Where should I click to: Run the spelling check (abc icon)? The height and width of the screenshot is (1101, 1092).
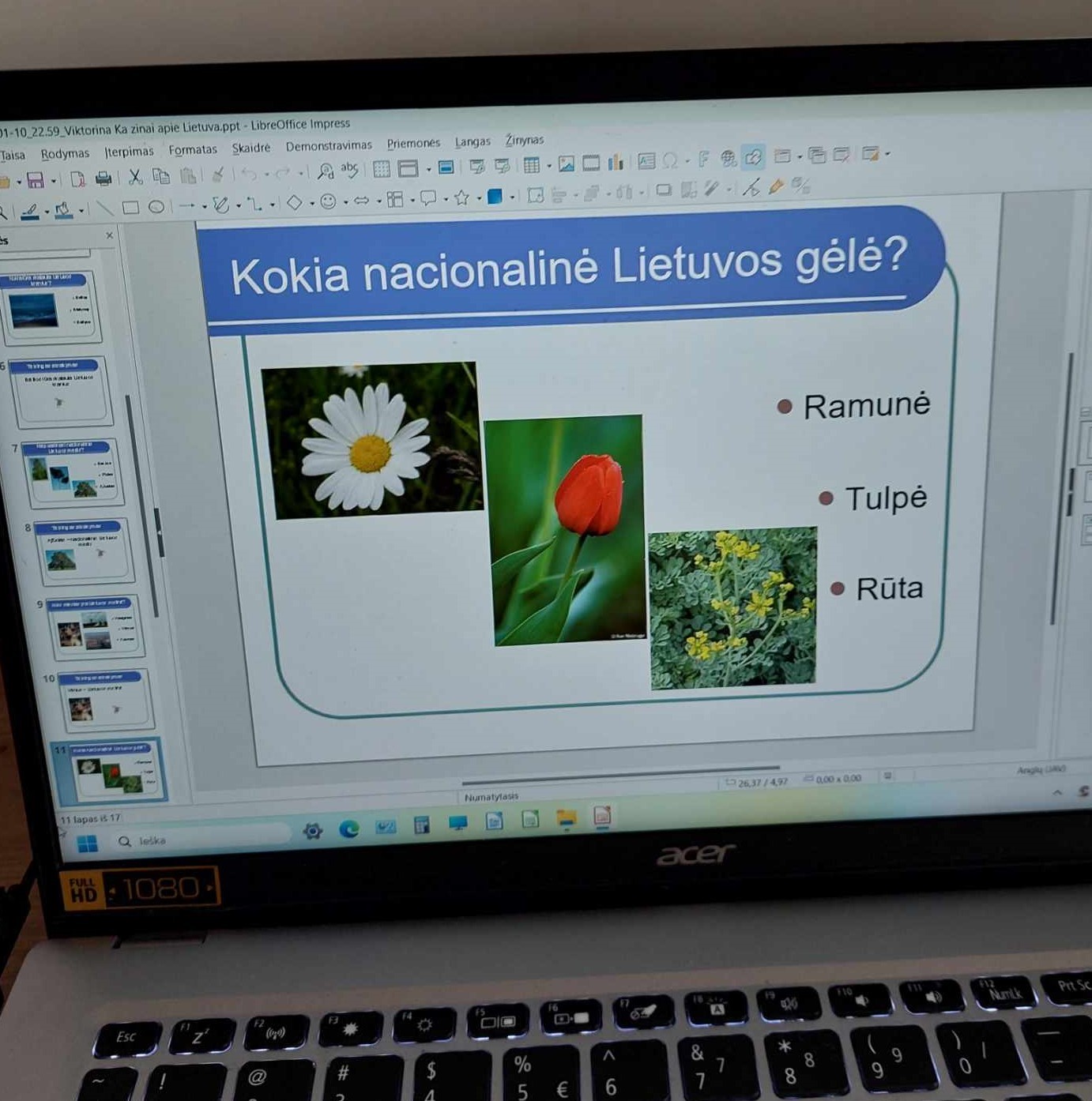tap(349, 169)
